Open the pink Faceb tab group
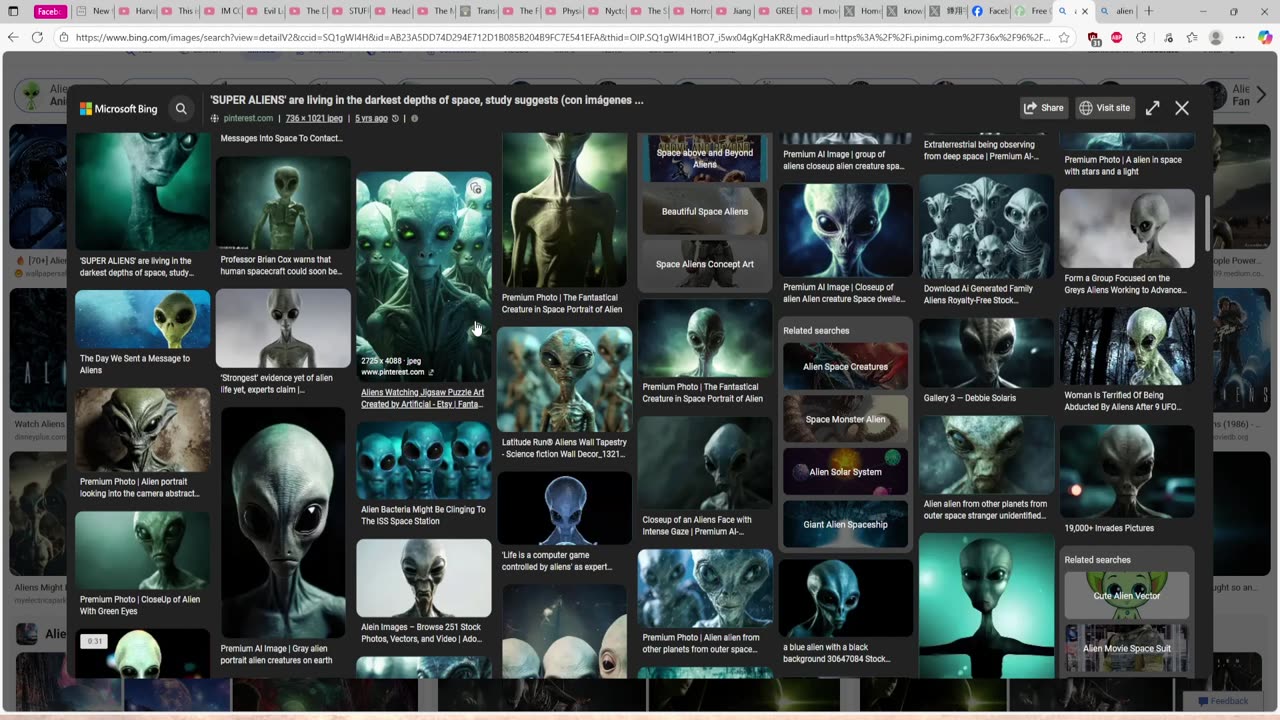Image resolution: width=1280 pixels, height=720 pixels. [49, 11]
